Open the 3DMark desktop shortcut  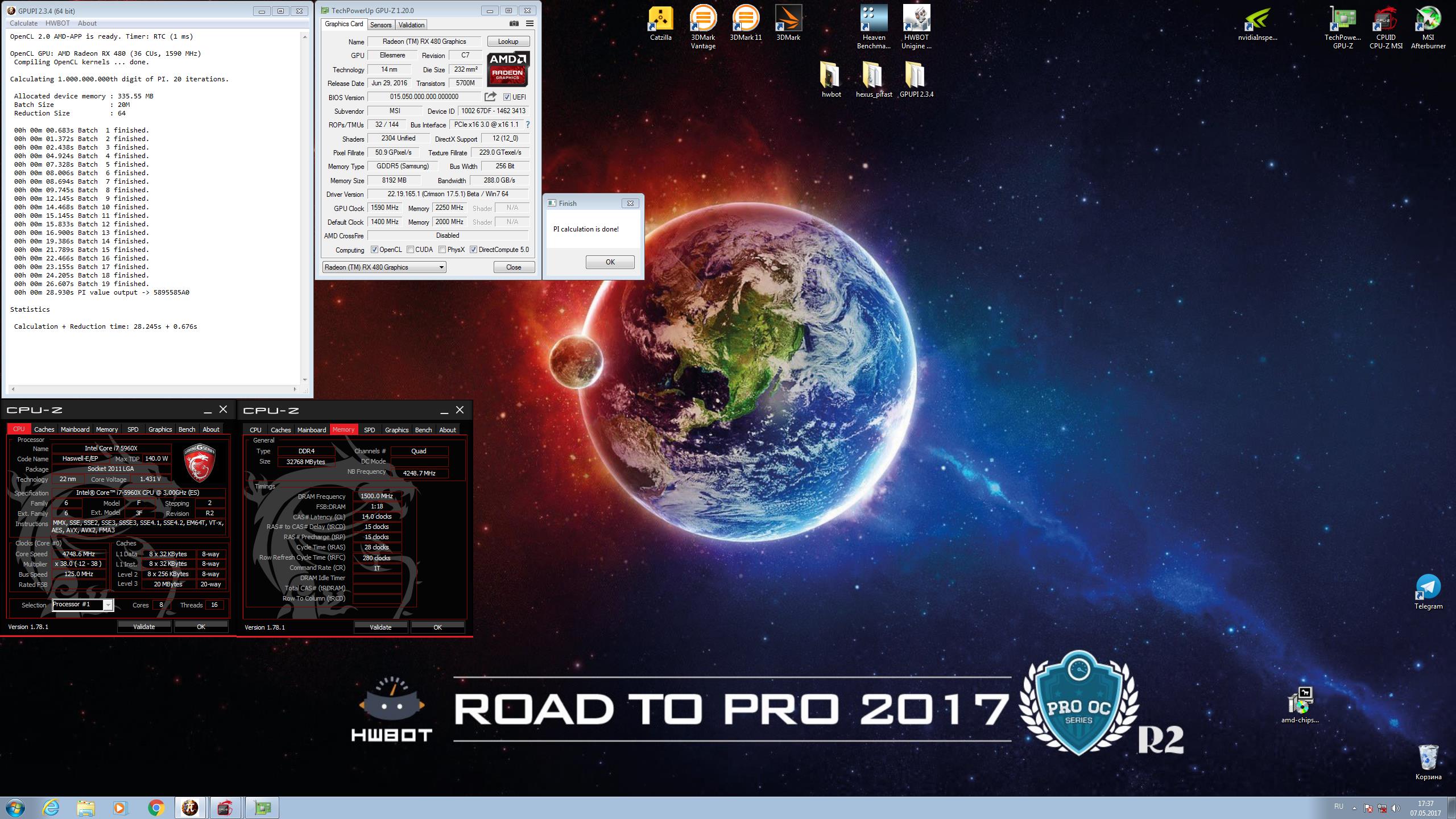click(788, 24)
